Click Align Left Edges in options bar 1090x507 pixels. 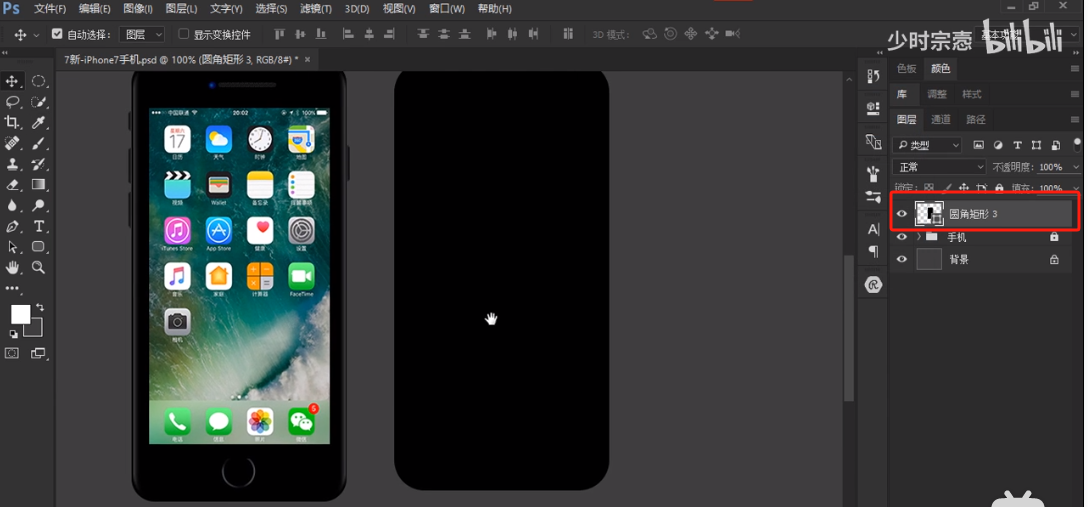click(348, 34)
